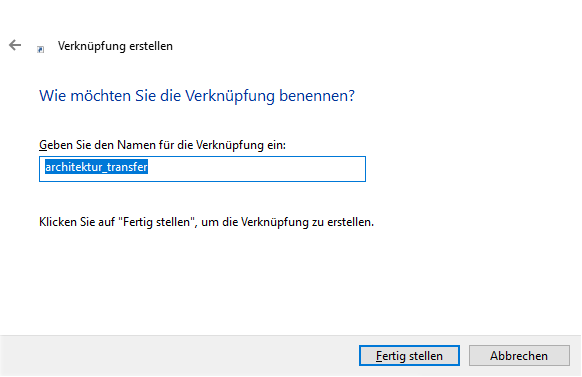
Task: Click the Verknüpfung erstellen title text
Action: [x=115, y=46]
